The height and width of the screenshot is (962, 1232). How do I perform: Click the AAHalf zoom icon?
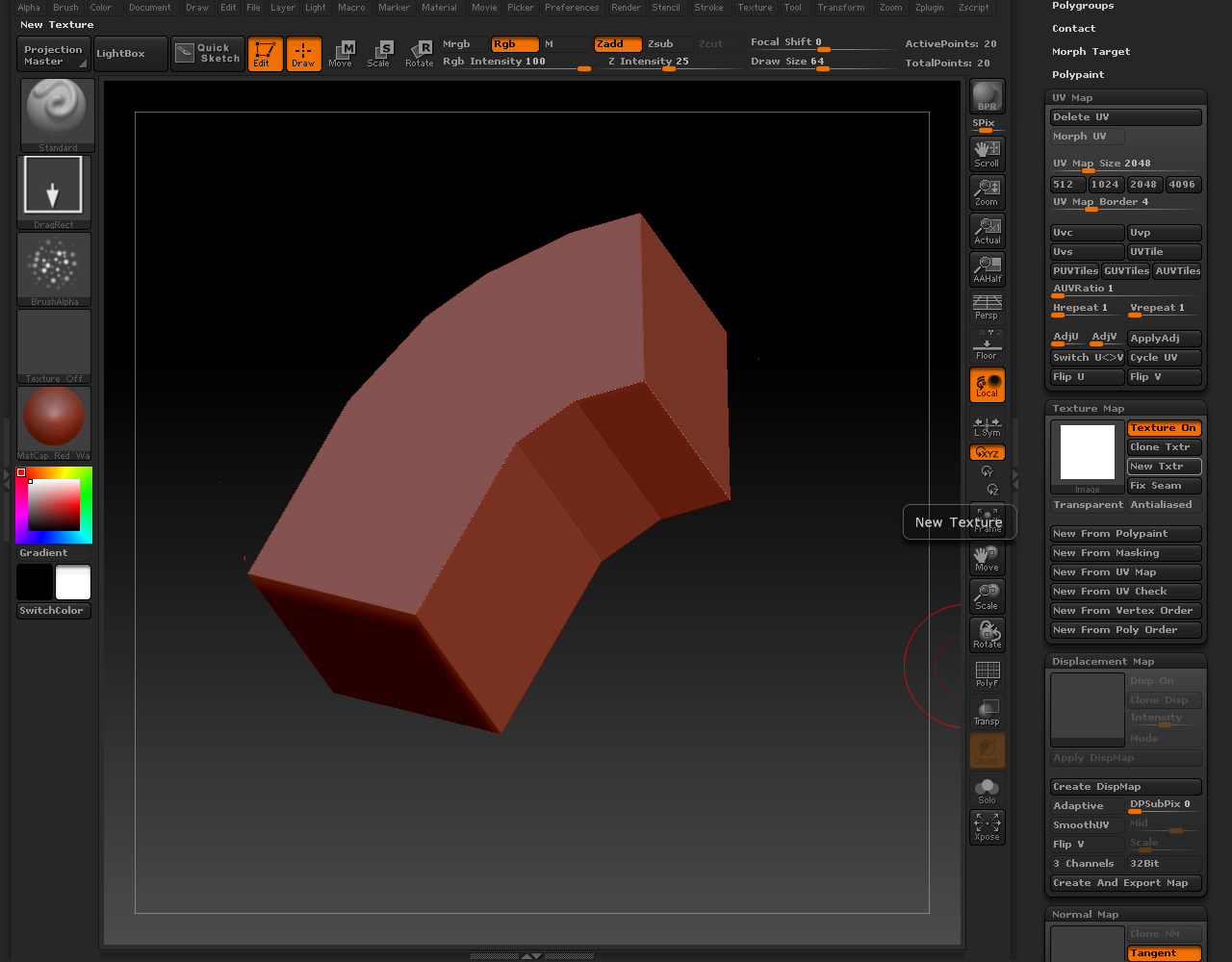tap(987, 269)
